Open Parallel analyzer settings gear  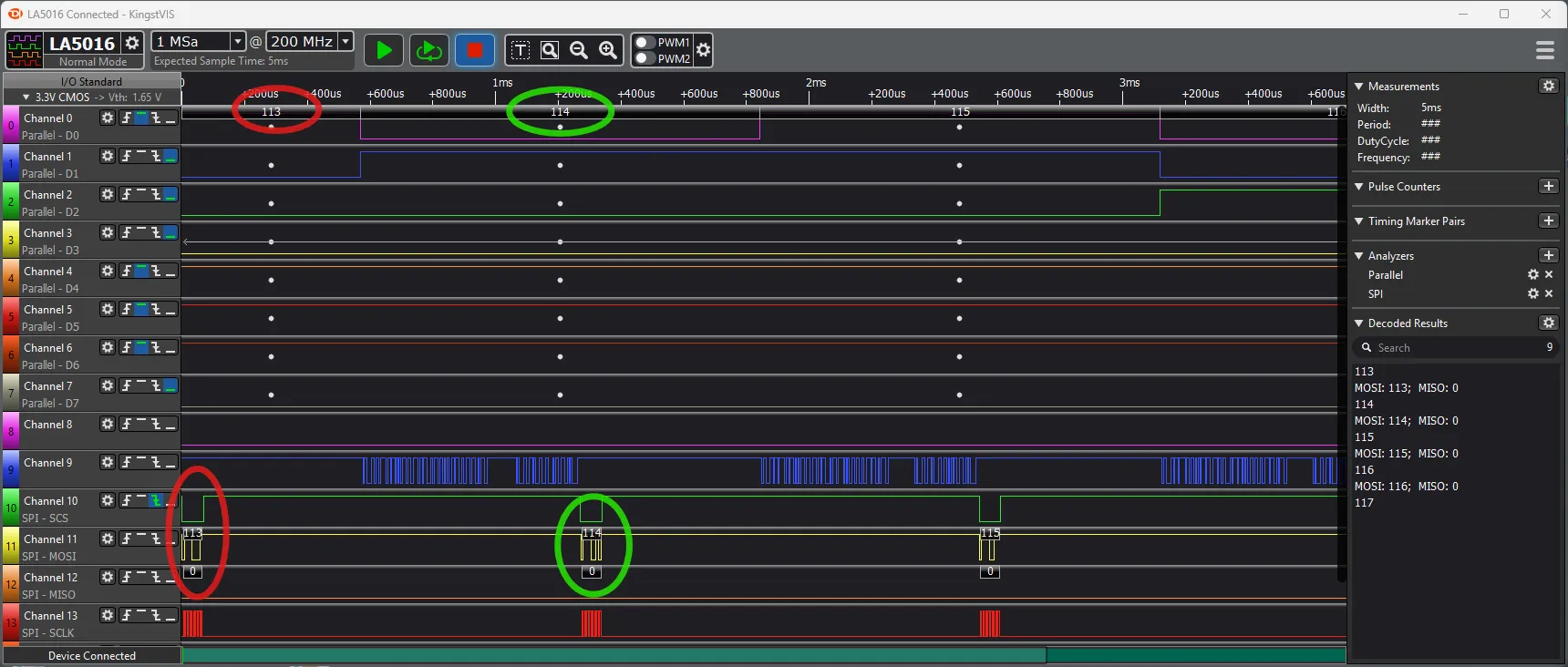[x=1533, y=274]
